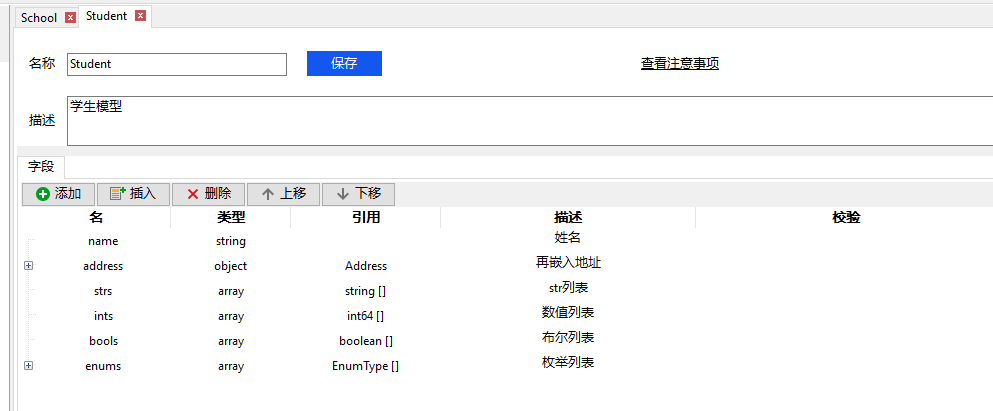The height and width of the screenshot is (411, 993).
Task: Click the 下移 button
Action: 358,194
